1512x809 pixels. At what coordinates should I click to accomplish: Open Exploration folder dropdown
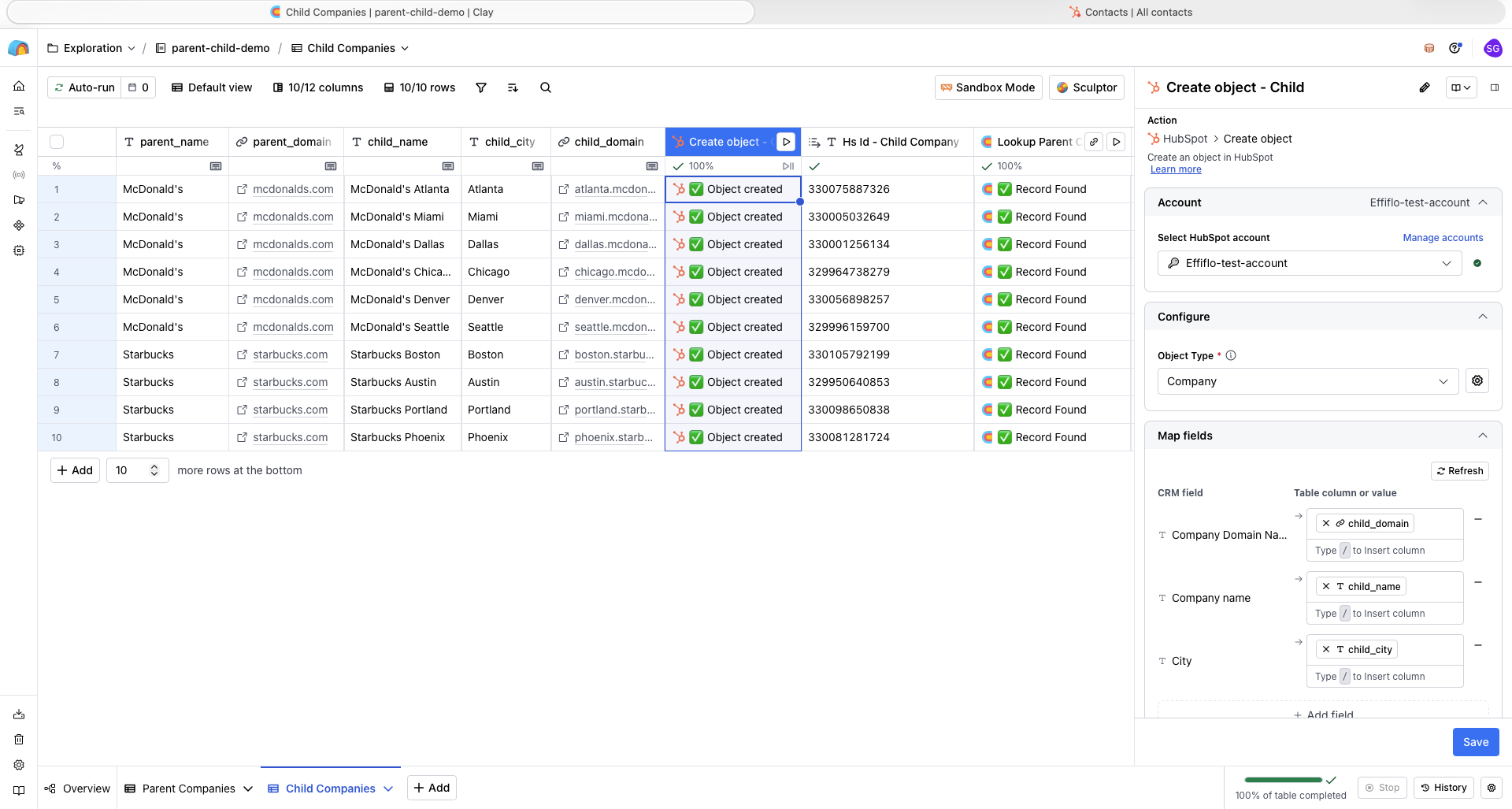pos(132,48)
